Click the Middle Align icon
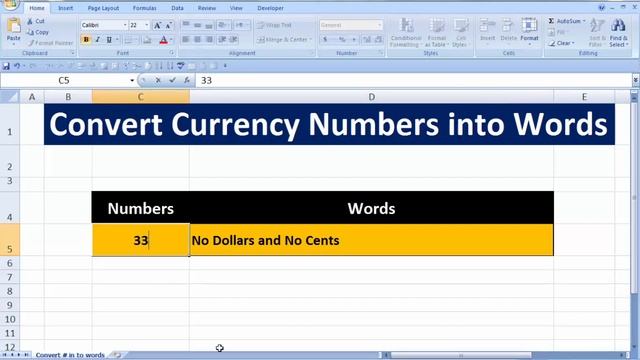This screenshot has height=360, width=640. 198,25
